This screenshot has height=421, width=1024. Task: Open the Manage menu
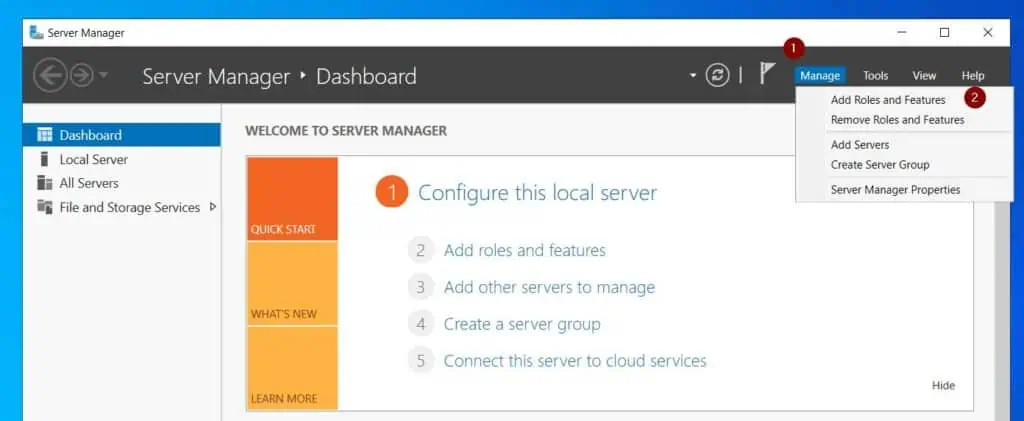pyautogui.click(x=820, y=76)
